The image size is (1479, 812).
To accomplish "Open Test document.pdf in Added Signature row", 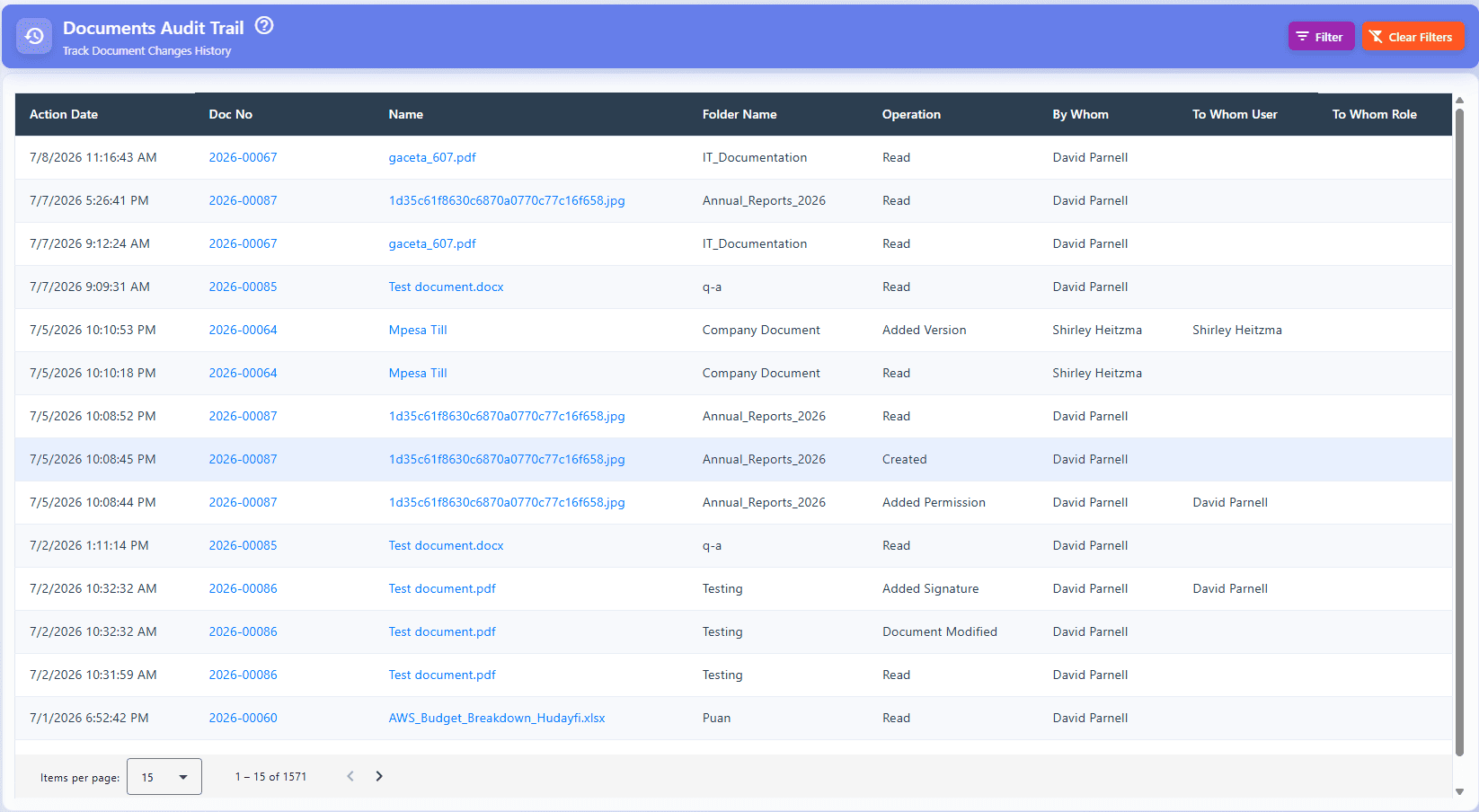I will [442, 588].
